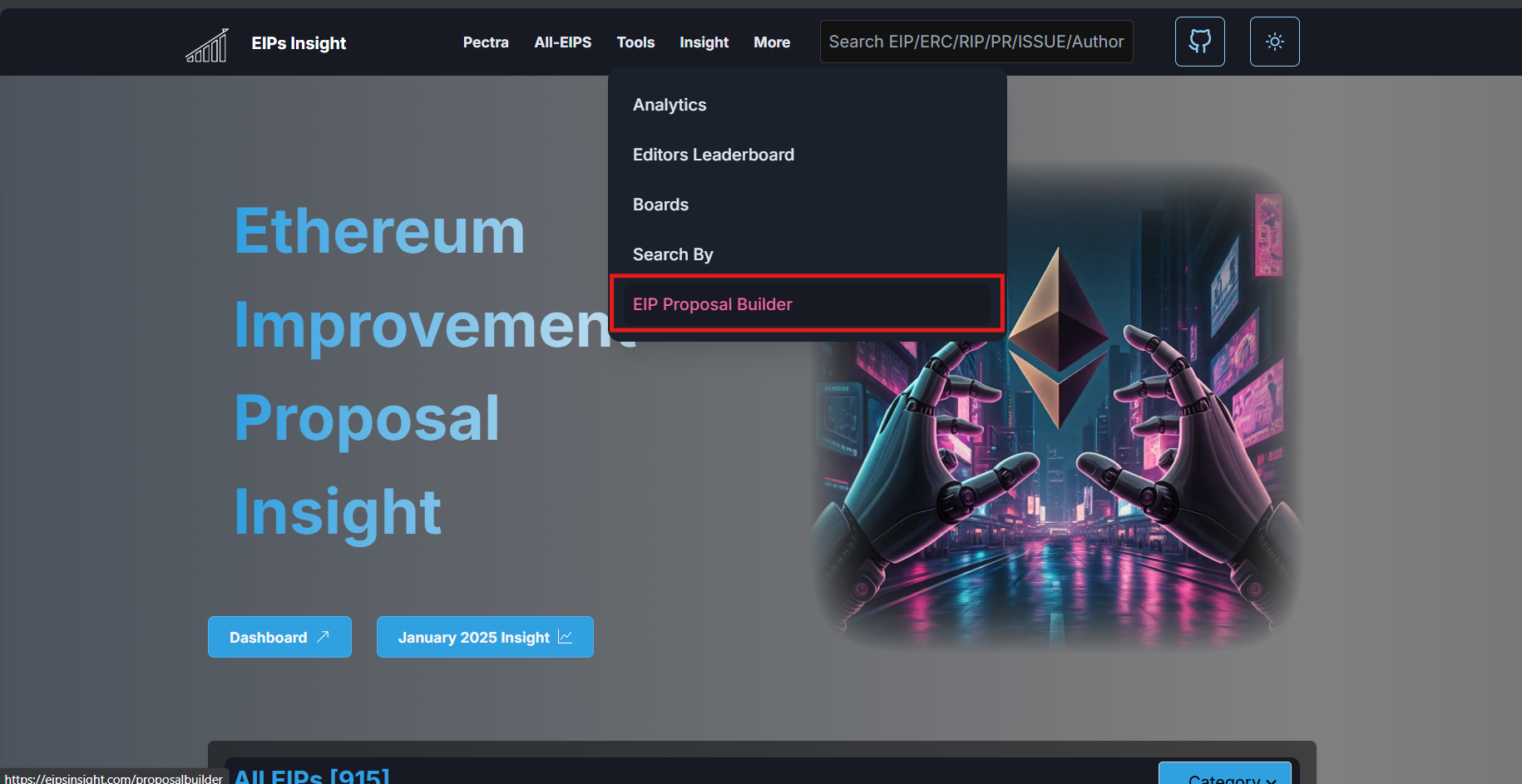Click the chart icon in January 2025 Insight
Screen dimensions: 1522x784
566,637
